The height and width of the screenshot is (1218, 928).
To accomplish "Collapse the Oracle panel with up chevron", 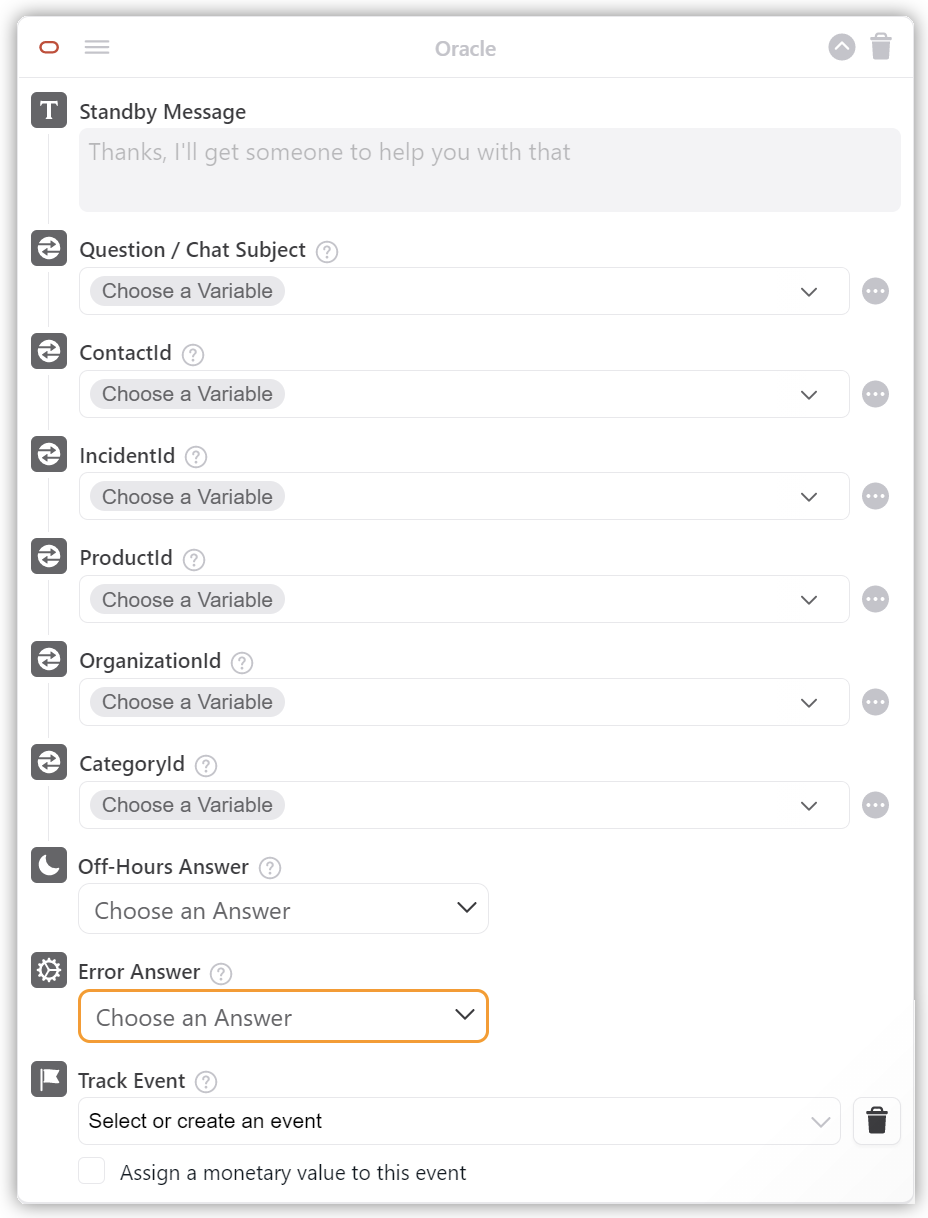I will [842, 47].
